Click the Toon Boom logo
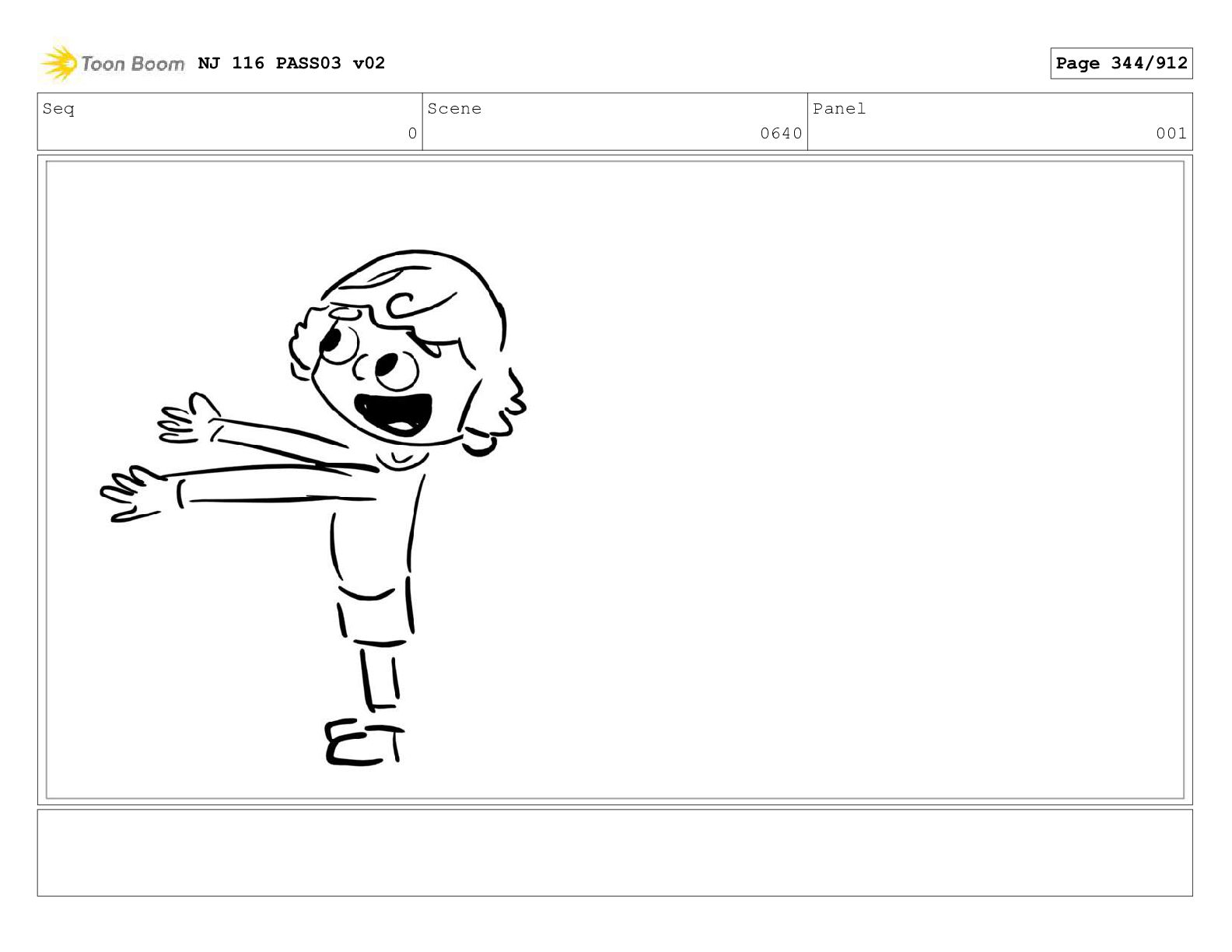This screenshot has width=1232, height=952. click(x=113, y=63)
